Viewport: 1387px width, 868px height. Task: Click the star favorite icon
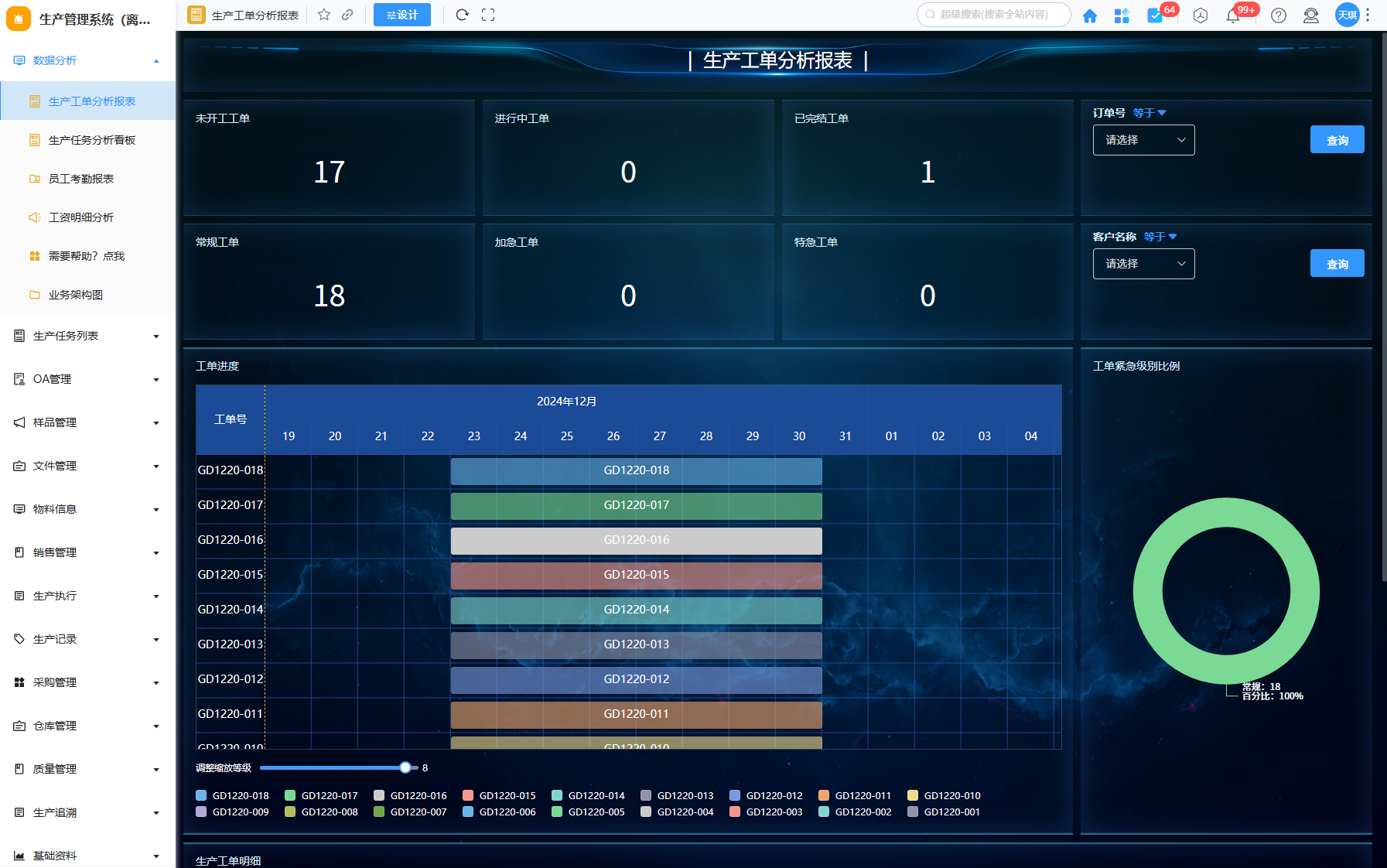[x=324, y=15]
